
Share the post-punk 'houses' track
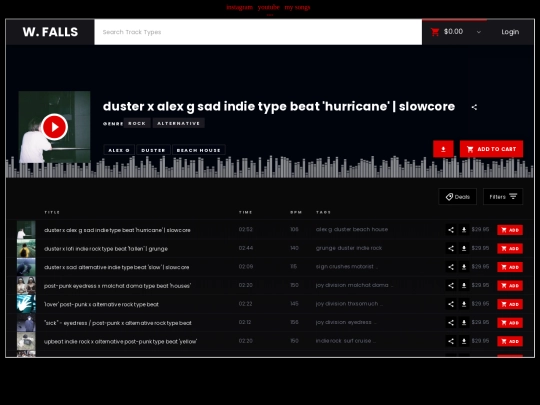[x=451, y=285]
